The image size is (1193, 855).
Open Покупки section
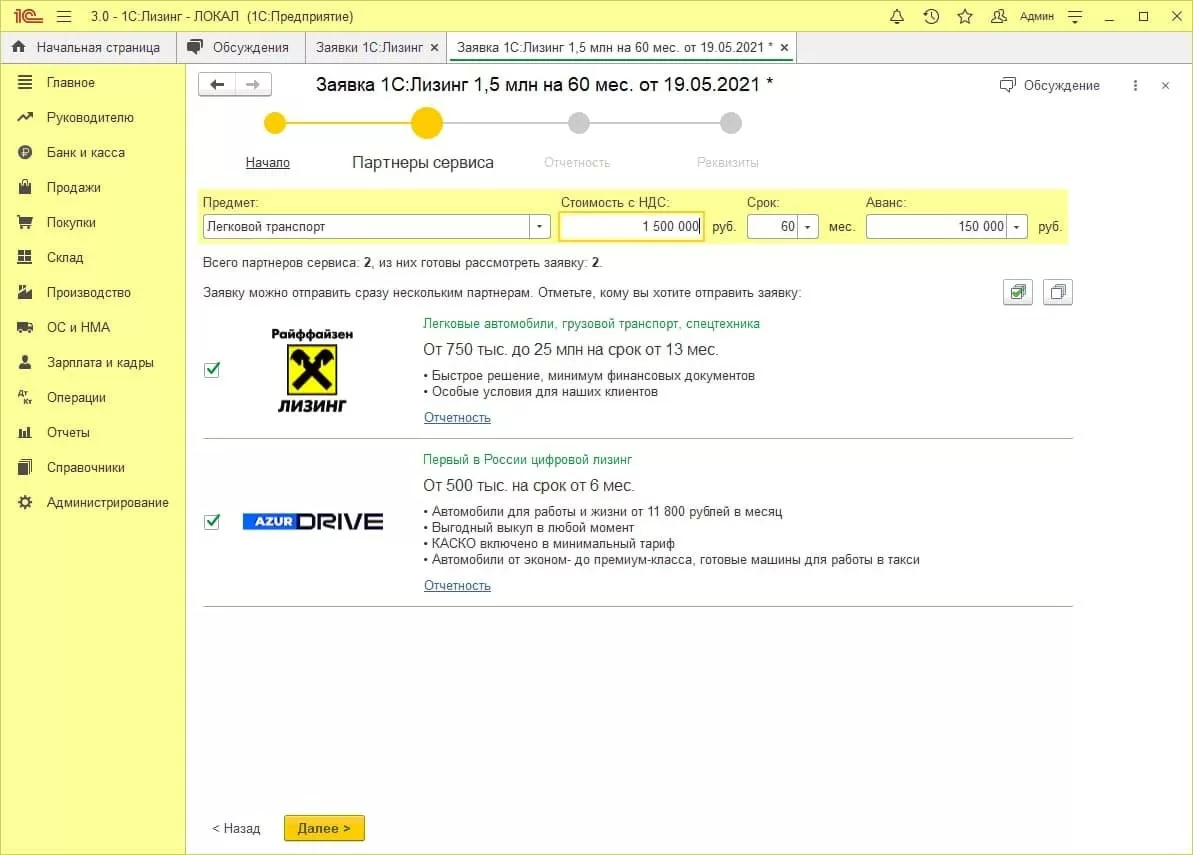click(71, 222)
